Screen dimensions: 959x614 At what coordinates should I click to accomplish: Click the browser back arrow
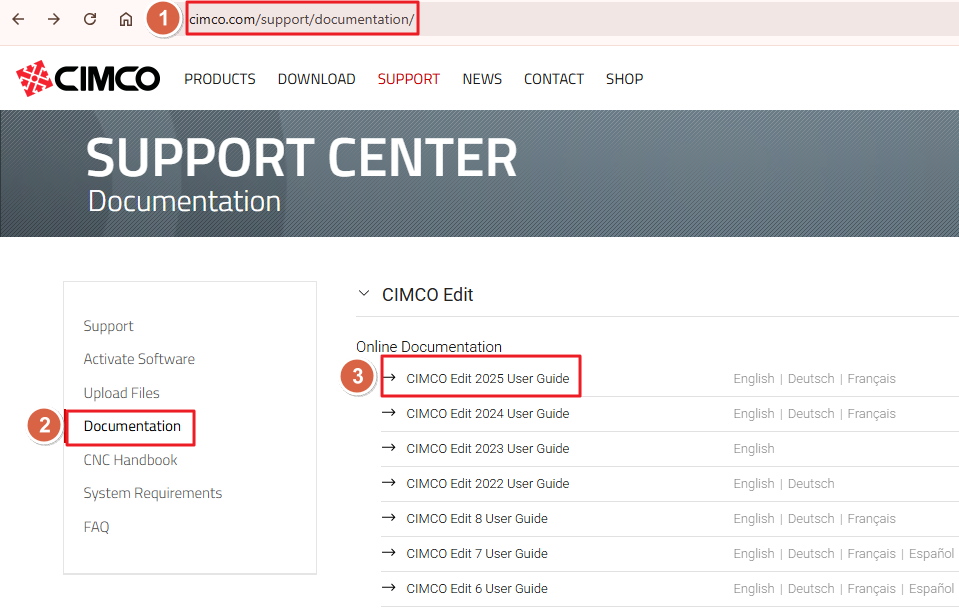[18, 19]
